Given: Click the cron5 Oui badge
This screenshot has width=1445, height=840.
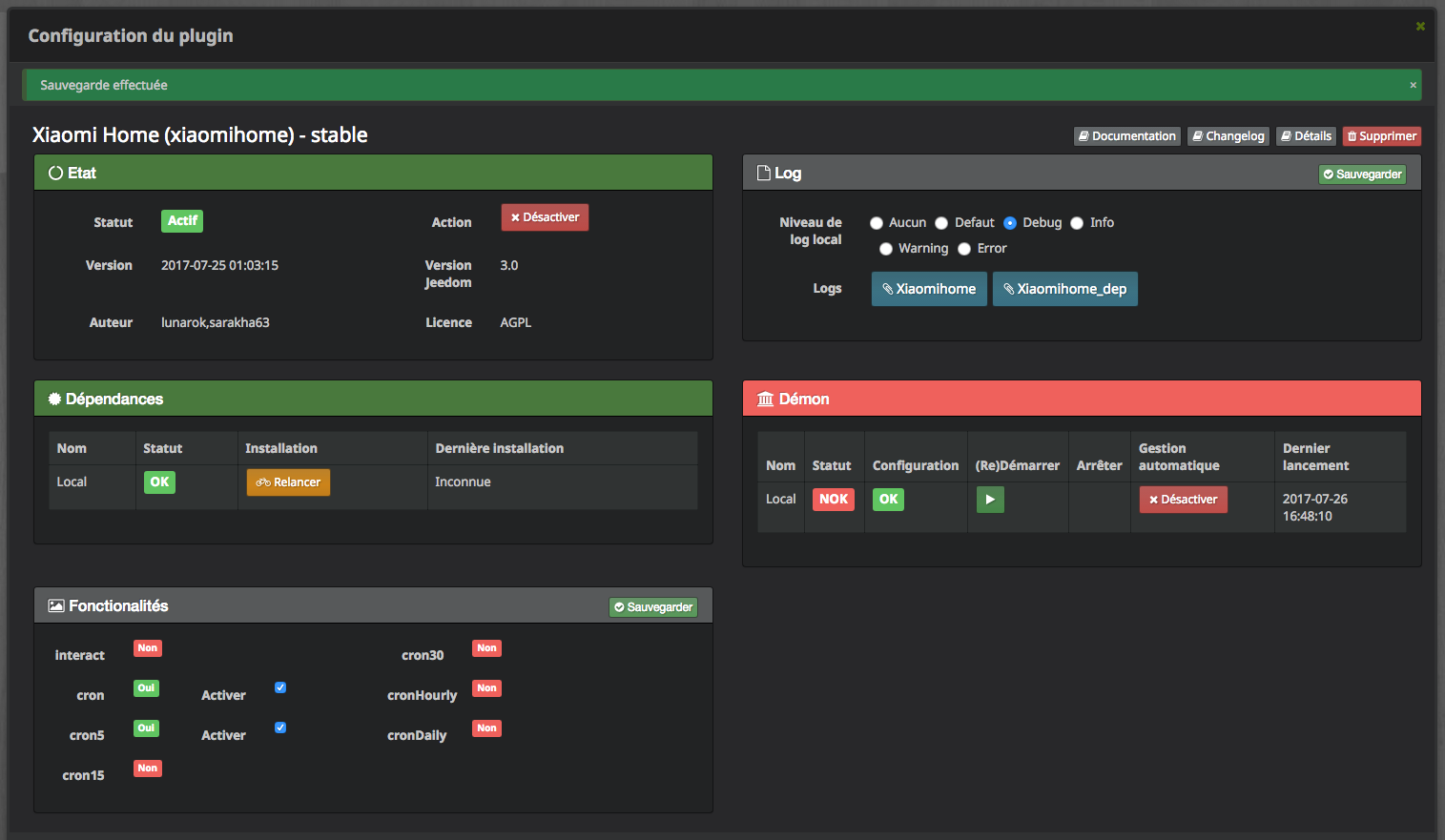Looking at the screenshot, I should pyautogui.click(x=146, y=728).
